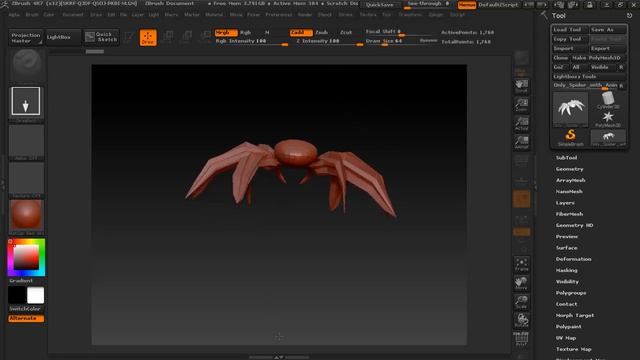Screen dimensions: 640x360
Task: Click the Move view navigation icon
Action: 521,283
